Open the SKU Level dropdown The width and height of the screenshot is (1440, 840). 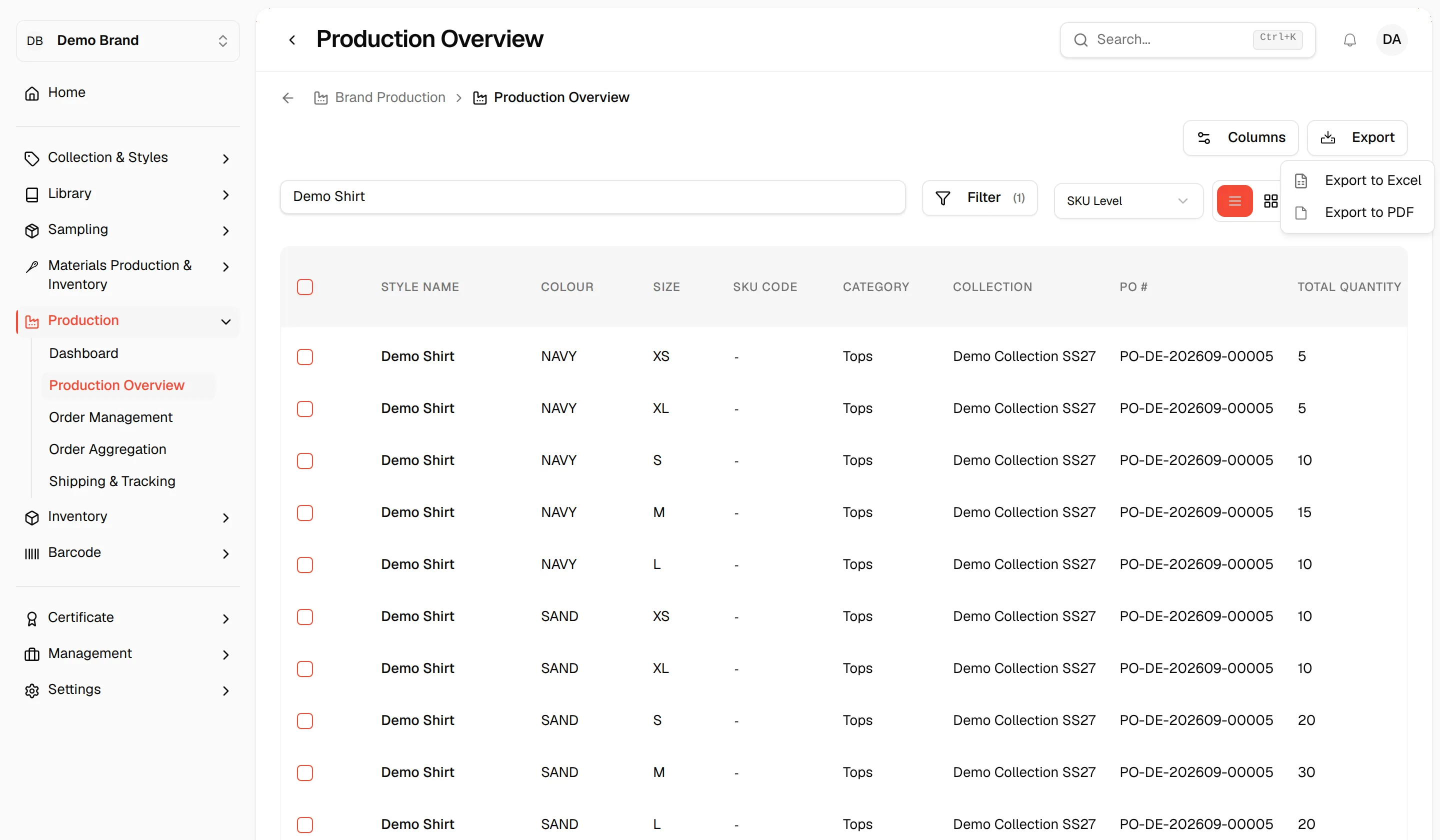click(x=1128, y=201)
